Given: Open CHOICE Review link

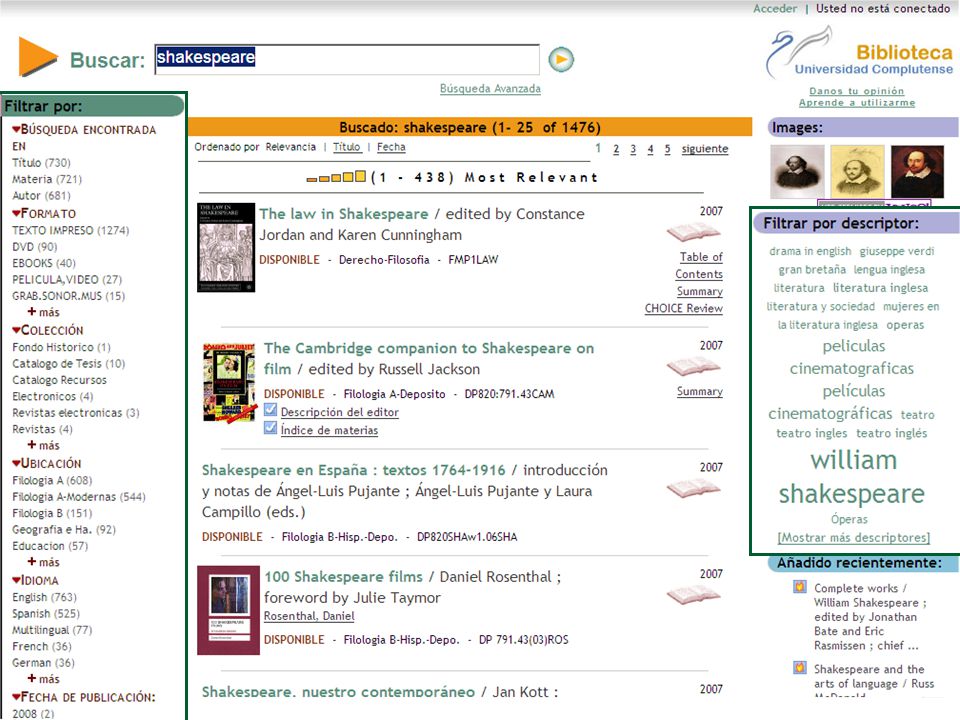Looking at the screenshot, I should click(x=683, y=309).
